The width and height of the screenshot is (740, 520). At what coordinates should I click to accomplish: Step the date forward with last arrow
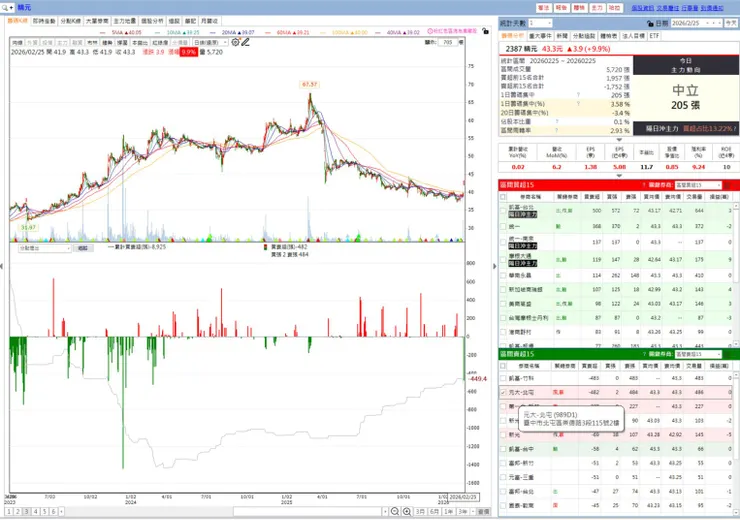point(720,23)
